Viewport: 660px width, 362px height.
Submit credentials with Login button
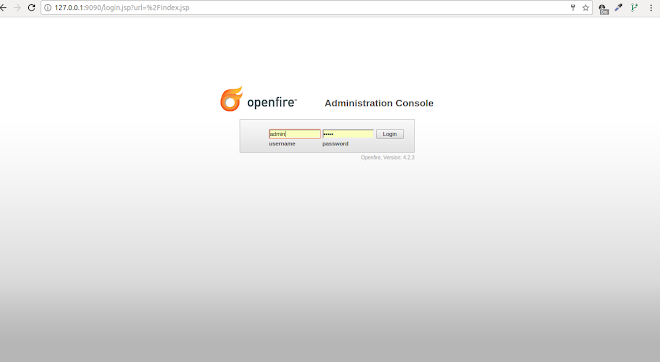tap(390, 134)
